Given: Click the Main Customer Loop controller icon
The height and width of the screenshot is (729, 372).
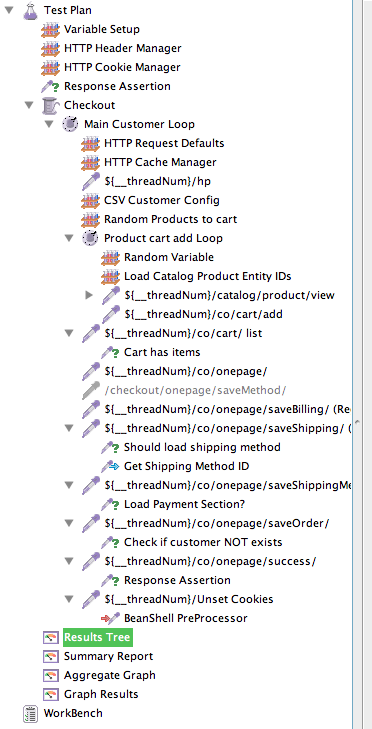Looking at the screenshot, I should pyautogui.click(x=70, y=124).
